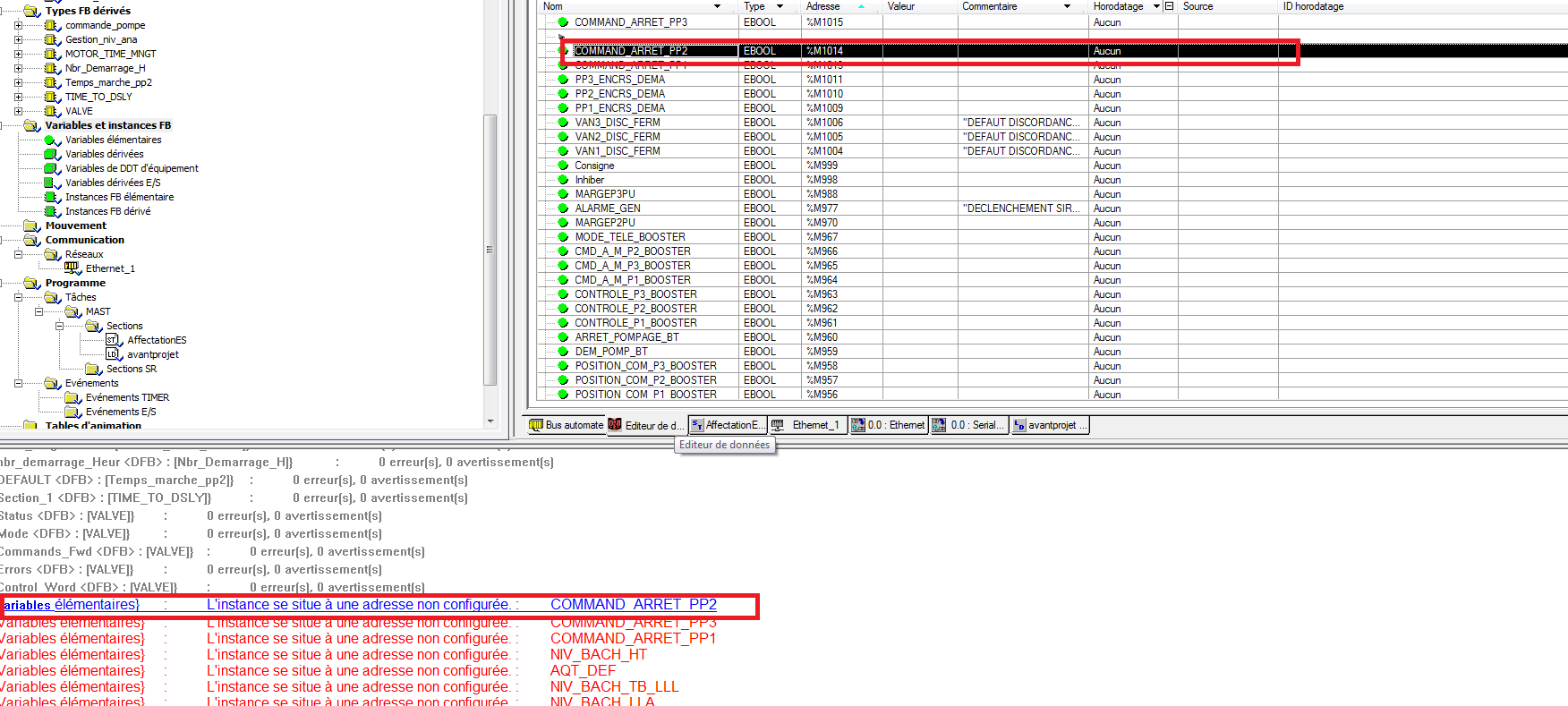Collapse the Réseaux tree node

click(x=18, y=254)
